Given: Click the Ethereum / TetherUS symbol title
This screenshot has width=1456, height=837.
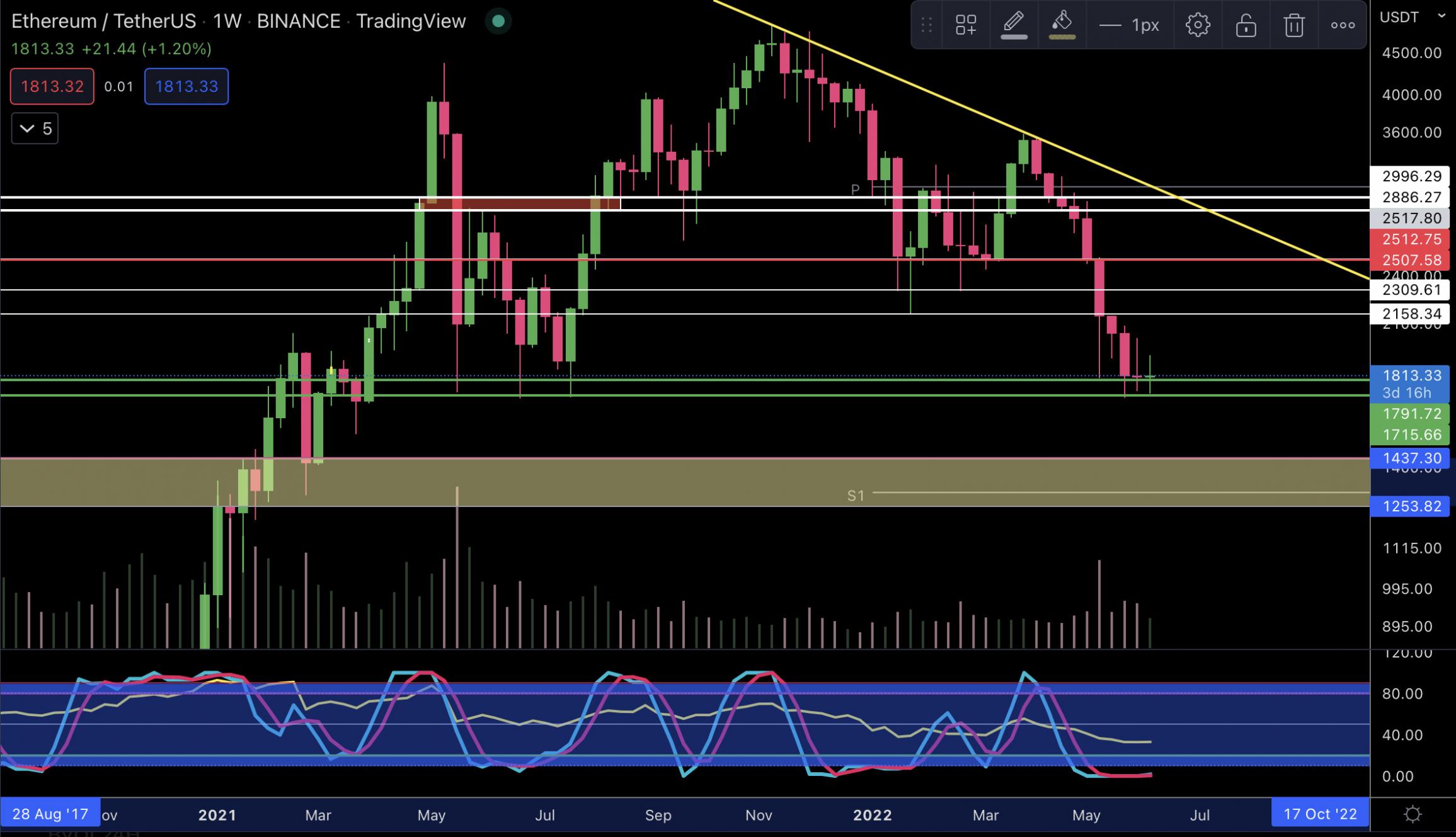Looking at the screenshot, I should 104,21.
